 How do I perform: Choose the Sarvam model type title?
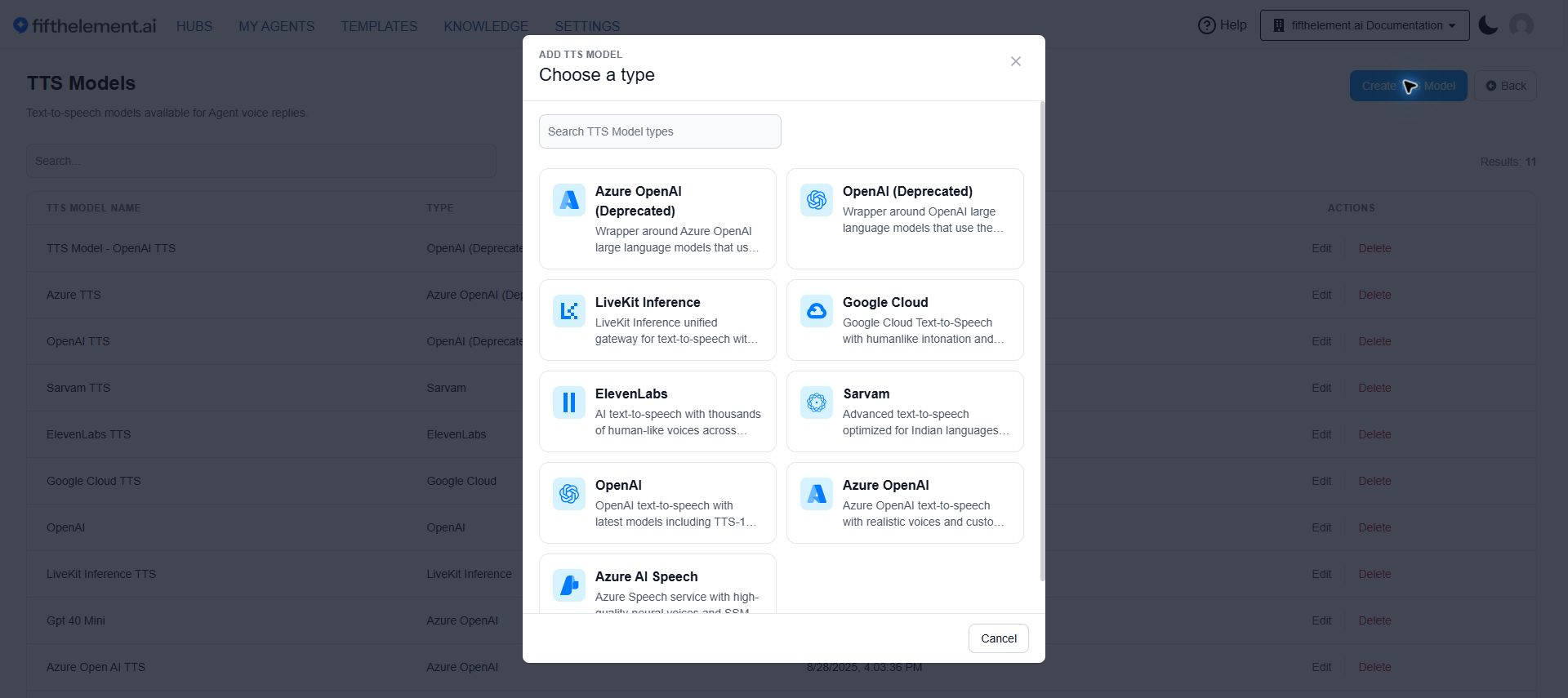coord(866,393)
